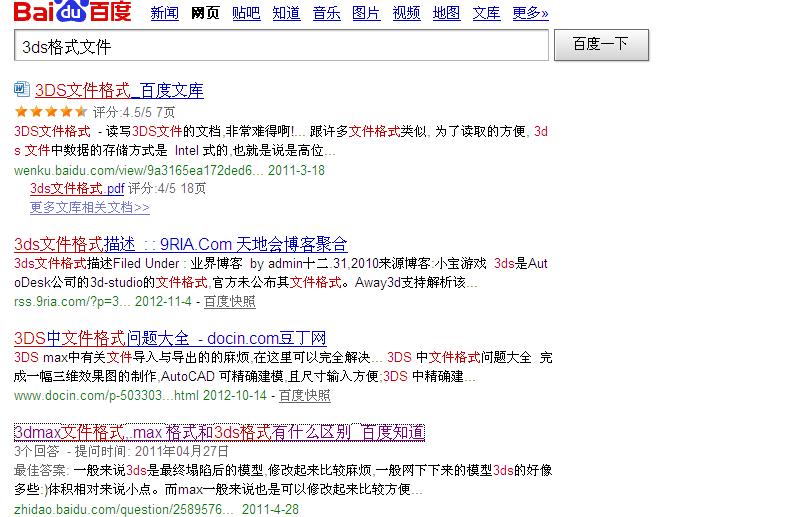Image resolution: width=795 pixels, height=517 pixels.
Task: Click the Word document icon beside 3DS文件格式 result
Action: click(21, 89)
